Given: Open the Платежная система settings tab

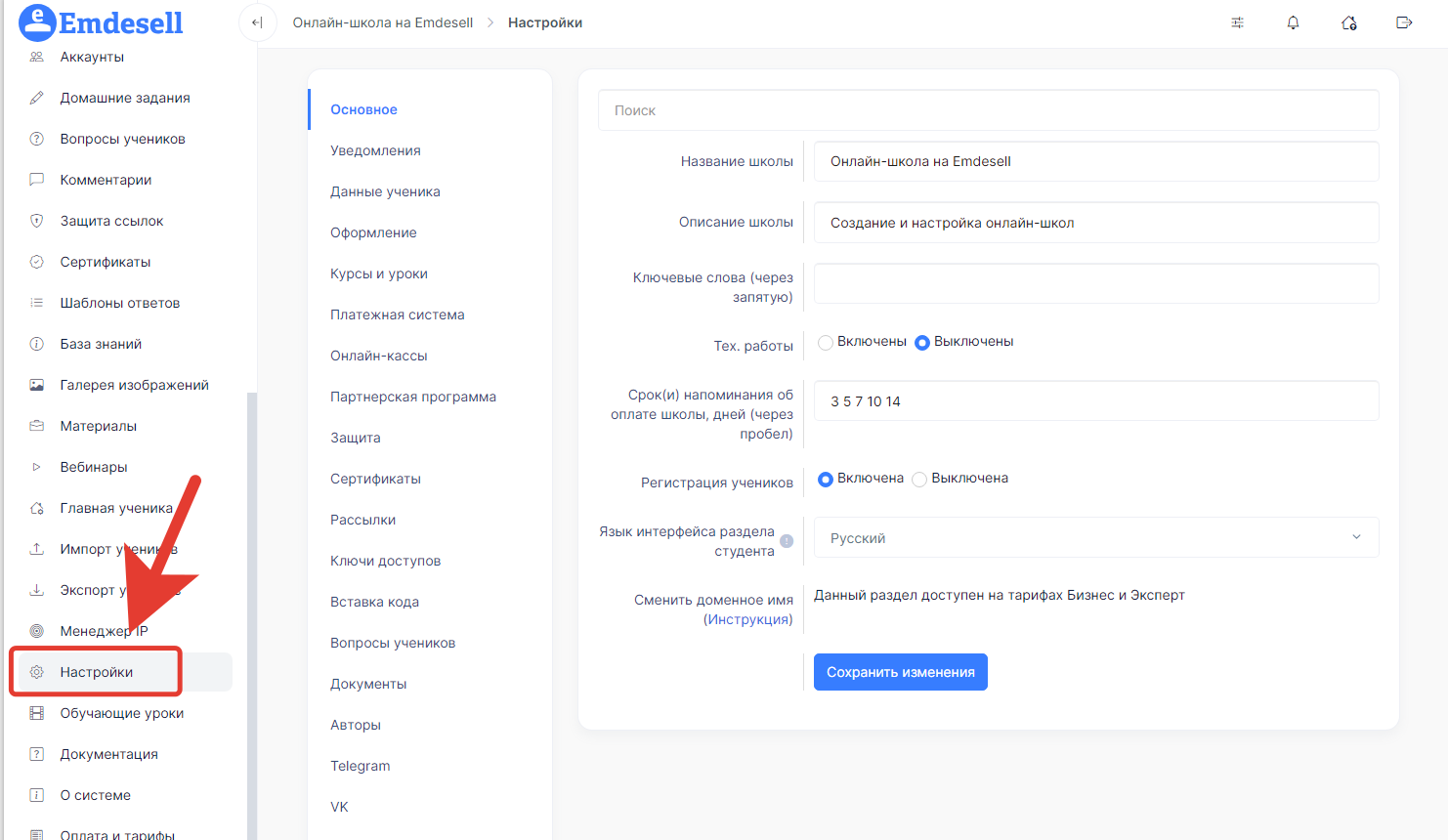Looking at the screenshot, I should [x=397, y=315].
